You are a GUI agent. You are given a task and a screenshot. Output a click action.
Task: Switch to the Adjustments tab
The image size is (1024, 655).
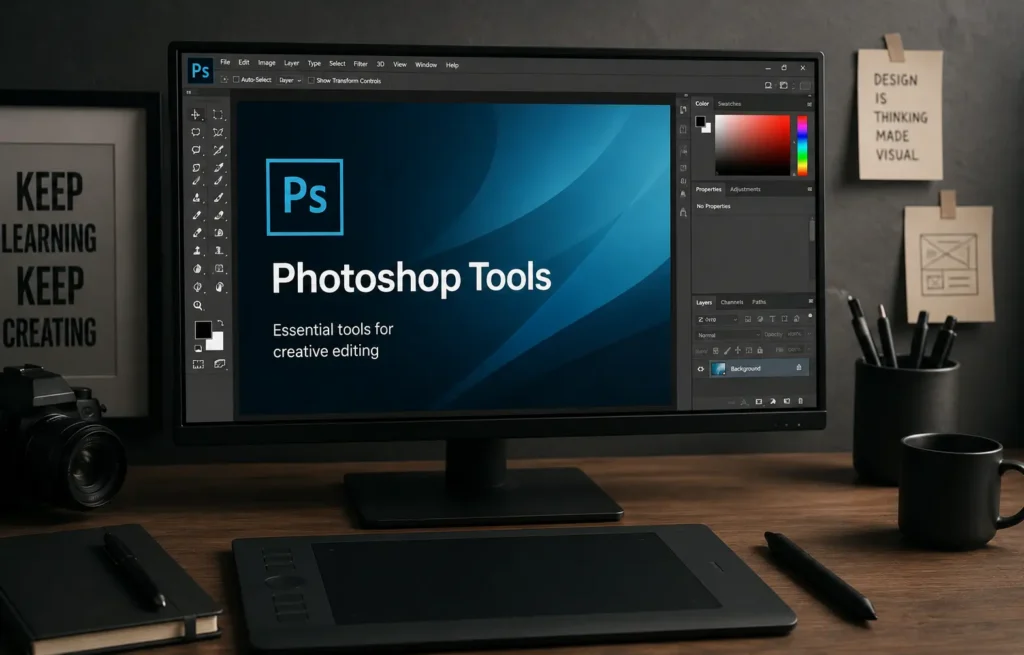tap(745, 189)
